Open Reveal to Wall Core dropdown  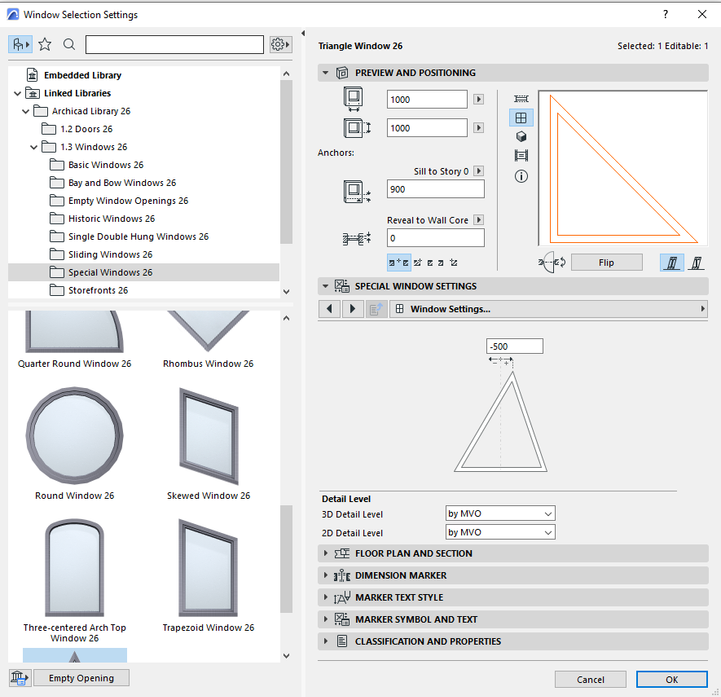point(479,220)
